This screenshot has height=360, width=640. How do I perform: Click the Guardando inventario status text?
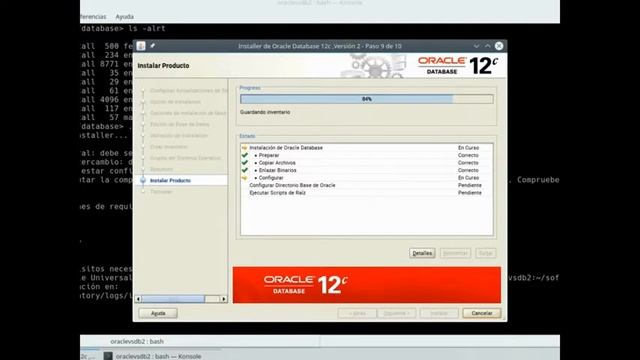265,112
